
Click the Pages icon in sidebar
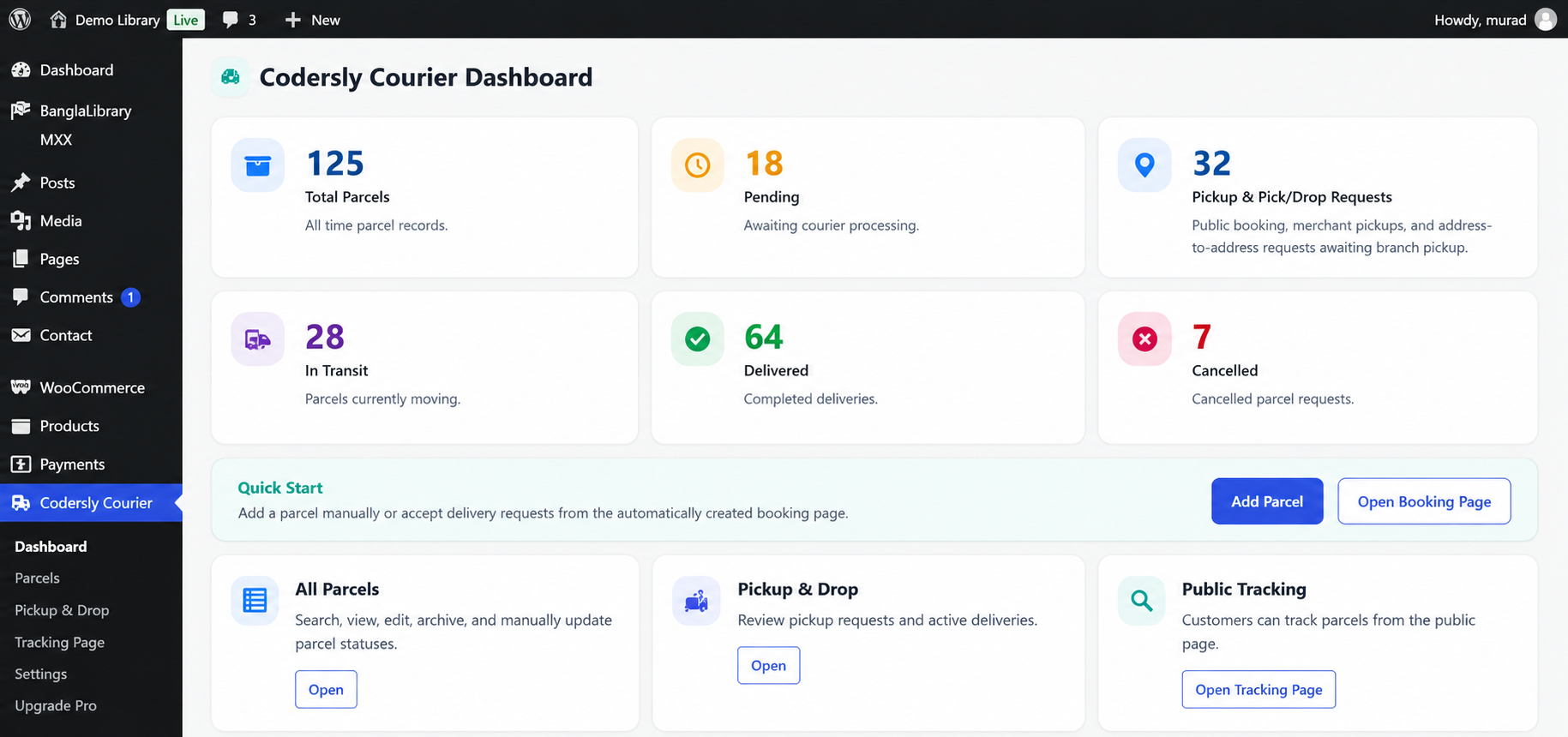21,259
